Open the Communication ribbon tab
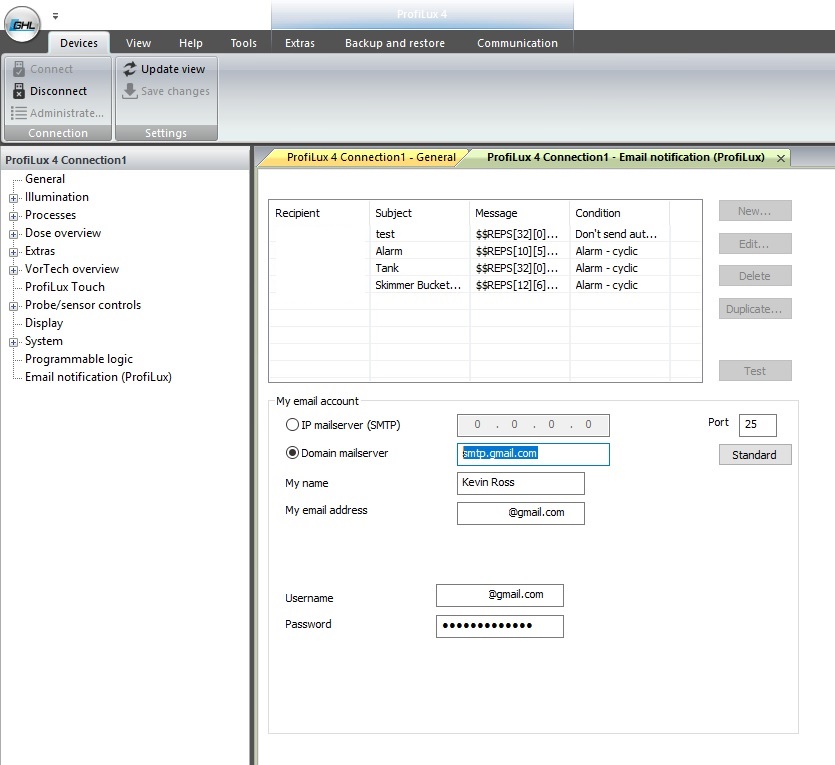This screenshot has width=835, height=765. (x=517, y=43)
